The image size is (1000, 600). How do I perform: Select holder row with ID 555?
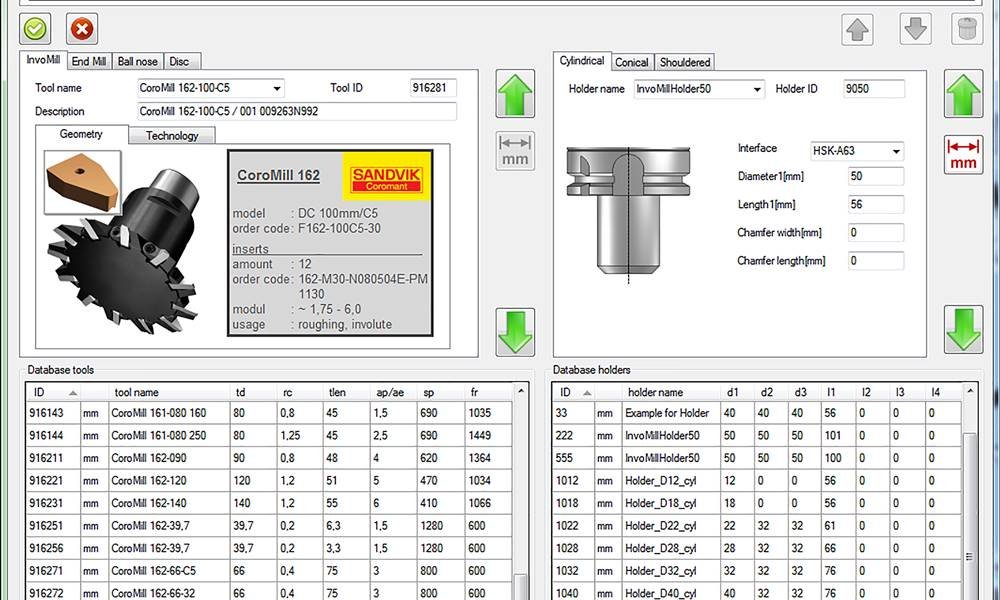click(x=757, y=458)
